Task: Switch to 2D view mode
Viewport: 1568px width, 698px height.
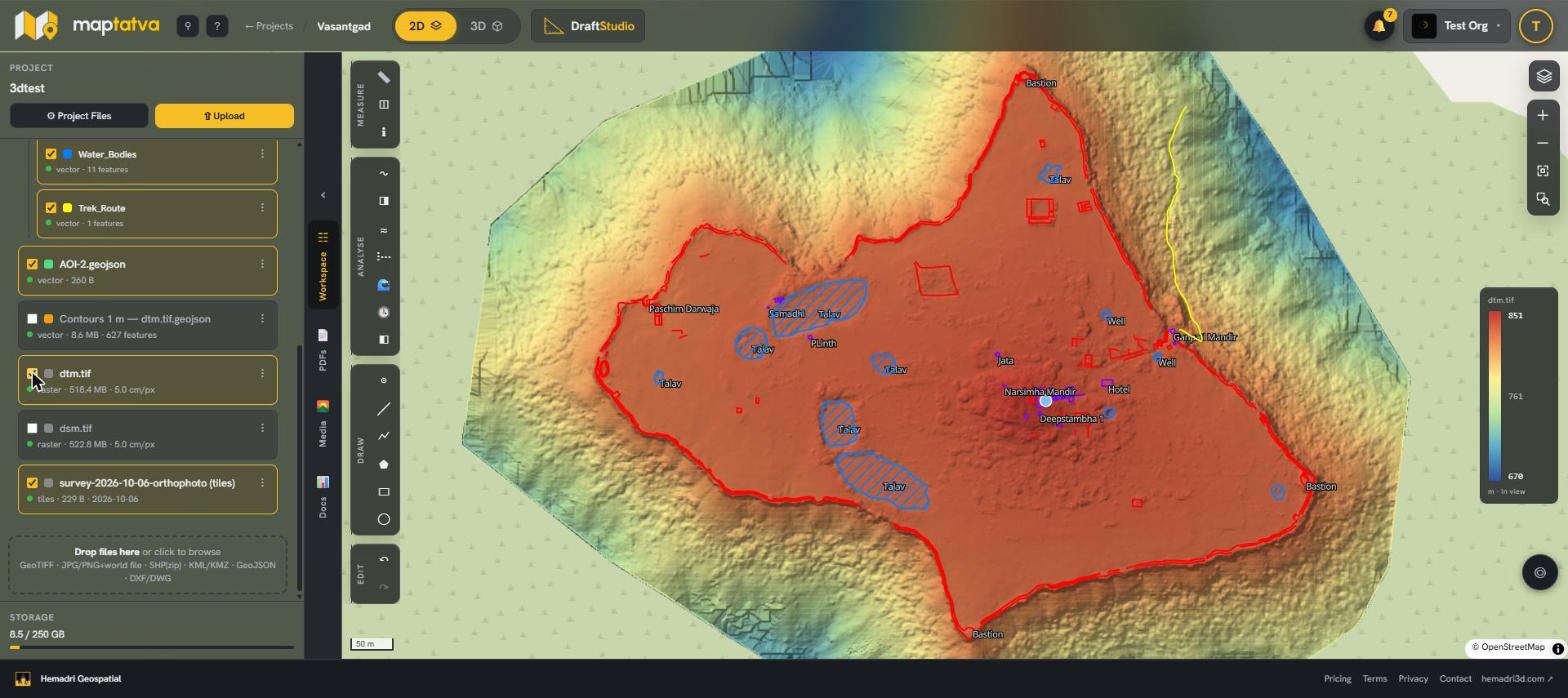Action: point(426,26)
